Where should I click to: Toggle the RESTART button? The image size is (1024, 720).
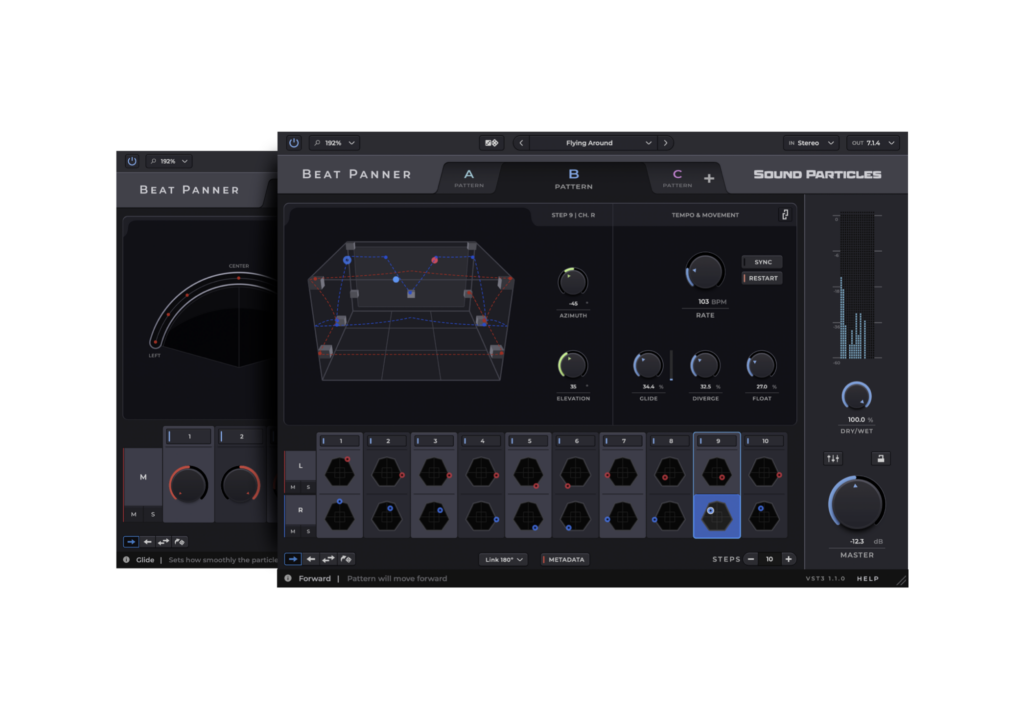(762, 278)
